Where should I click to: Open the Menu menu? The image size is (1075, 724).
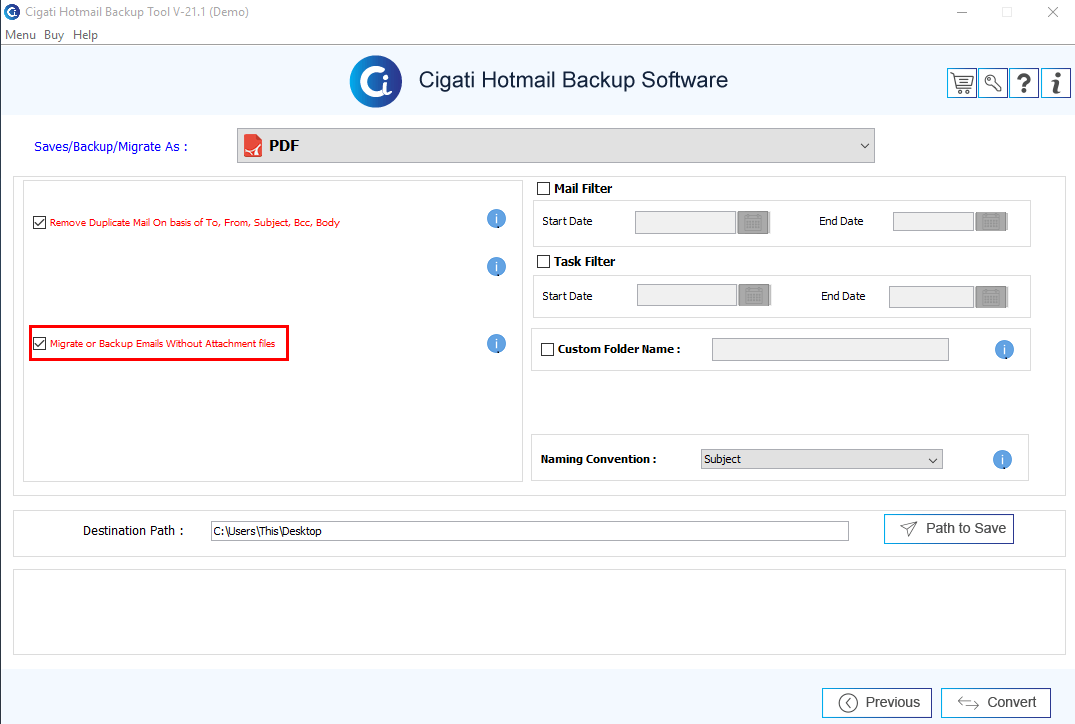point(21,35)
